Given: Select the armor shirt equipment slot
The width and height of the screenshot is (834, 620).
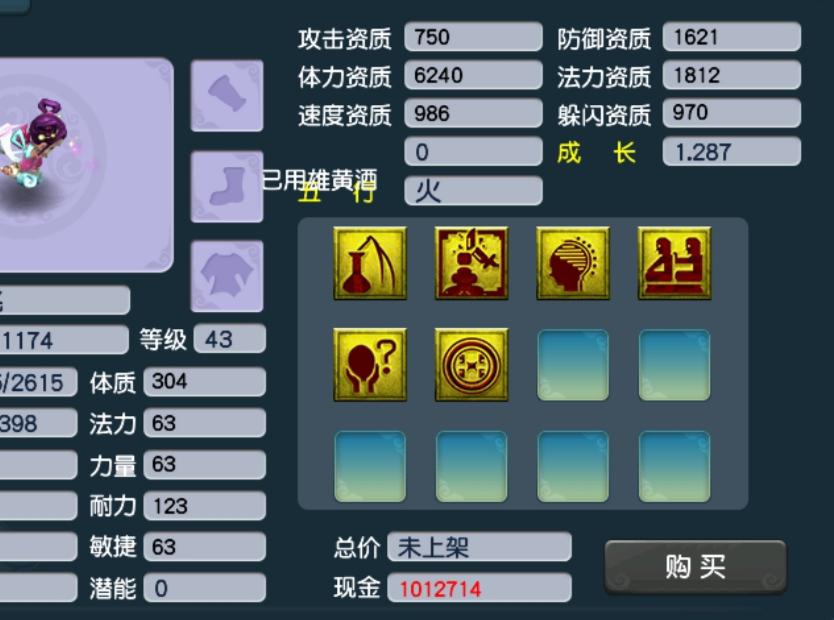Looking at the screenshot, I should pyautogui.click(x=227, y=276).
